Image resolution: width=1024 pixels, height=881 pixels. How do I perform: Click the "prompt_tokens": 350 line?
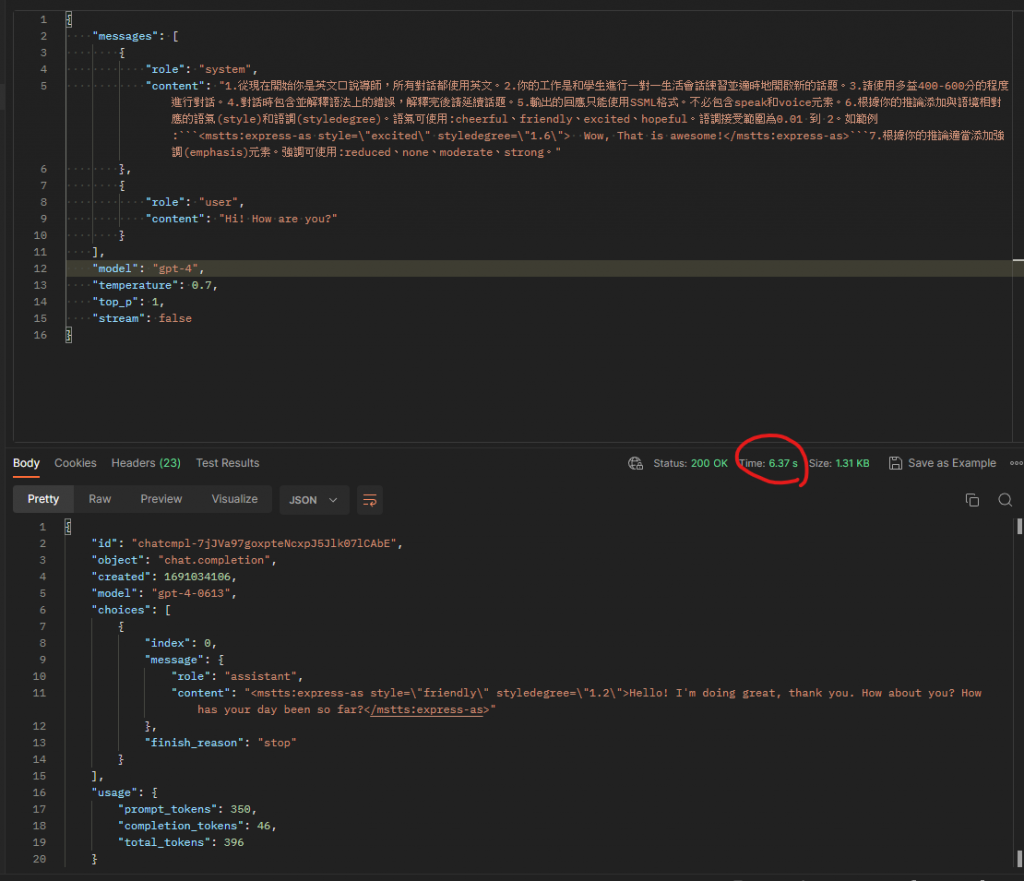coord(187,809)
